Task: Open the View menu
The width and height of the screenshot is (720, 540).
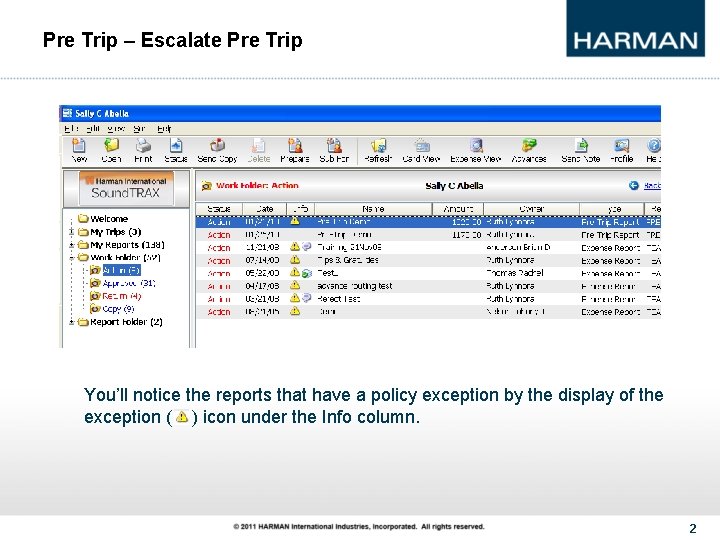Action: [x=116, y=129]
